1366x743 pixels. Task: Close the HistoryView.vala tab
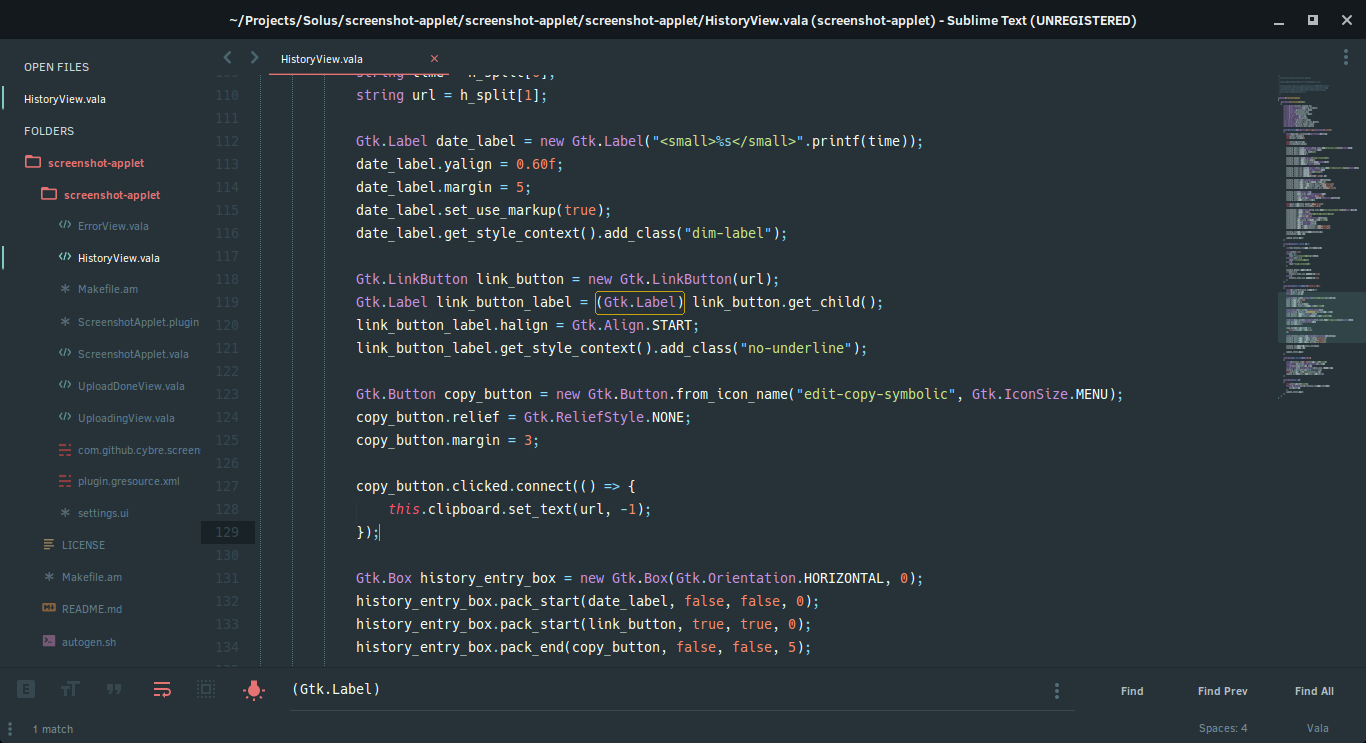coord(434,59)
